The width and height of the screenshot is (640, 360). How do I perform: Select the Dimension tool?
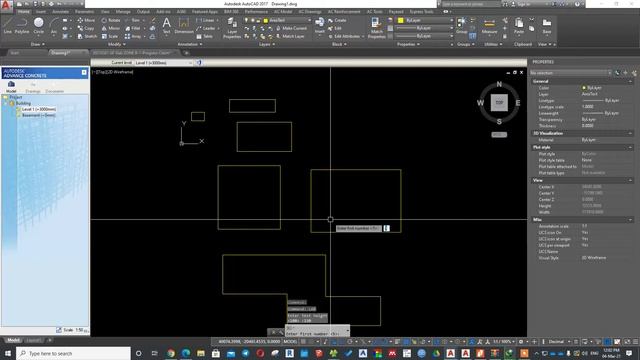tap(184, 25)
